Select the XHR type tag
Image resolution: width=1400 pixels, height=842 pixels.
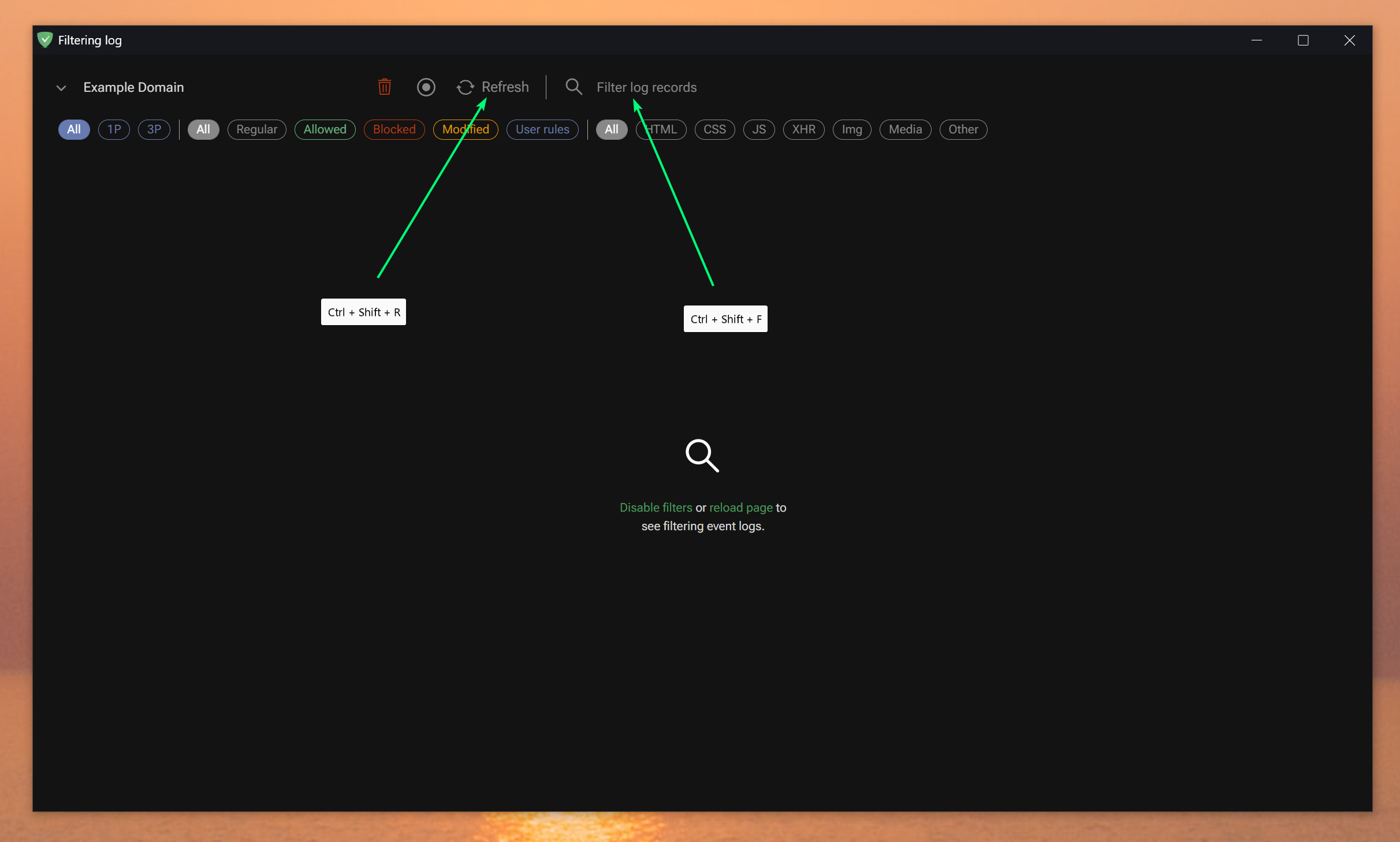pos(803,129)
